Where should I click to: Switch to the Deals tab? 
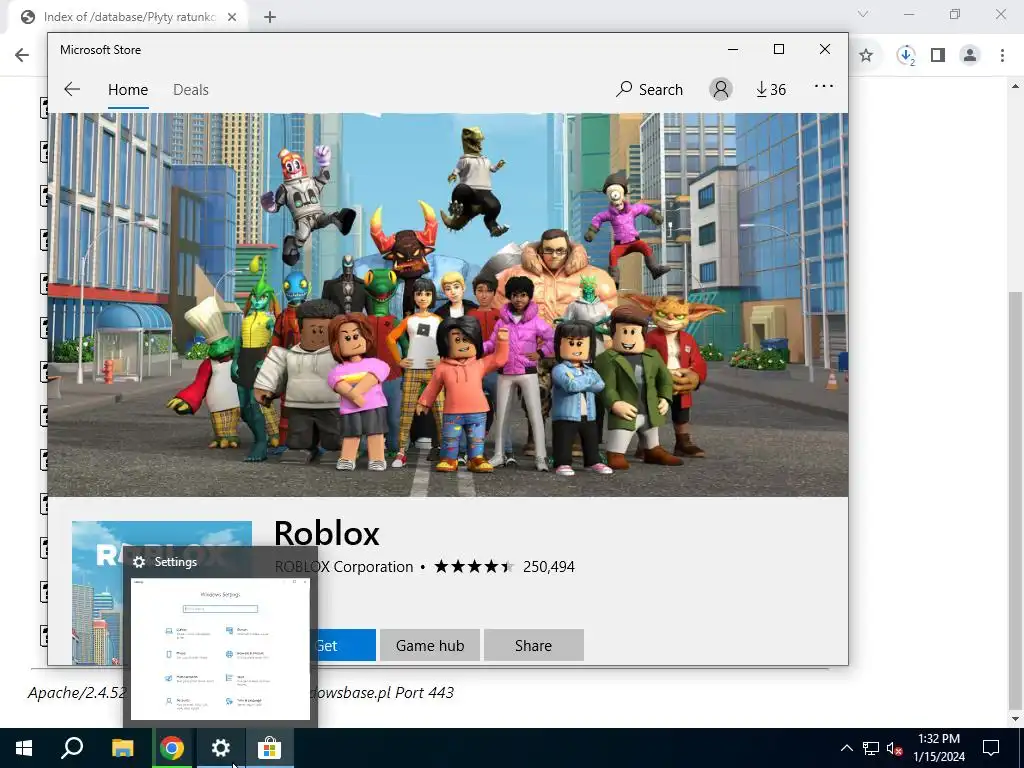tap(191, 89)
